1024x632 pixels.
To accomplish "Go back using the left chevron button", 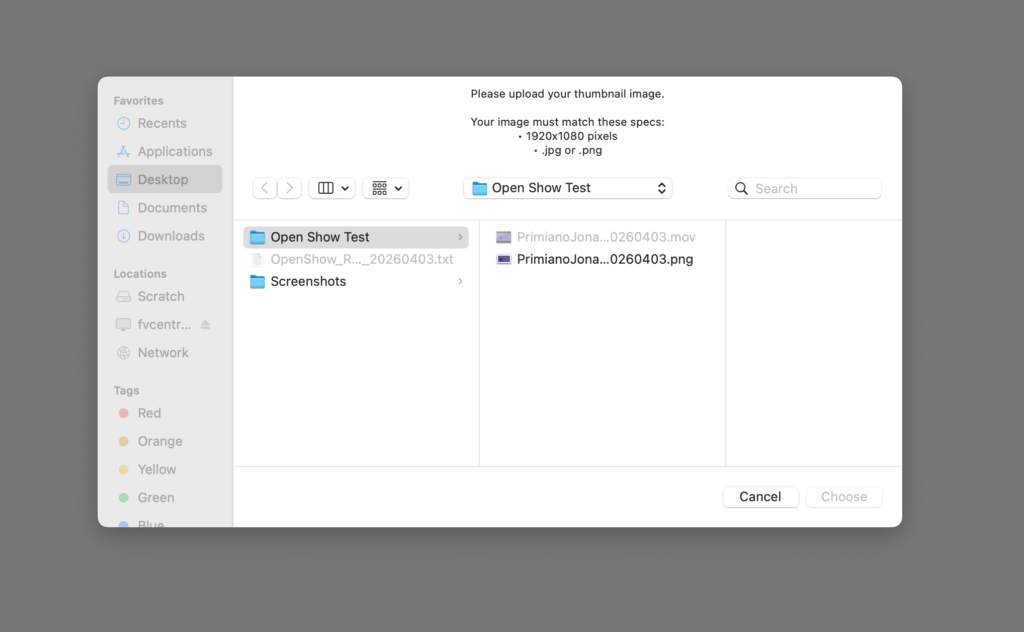I will 264,188.
